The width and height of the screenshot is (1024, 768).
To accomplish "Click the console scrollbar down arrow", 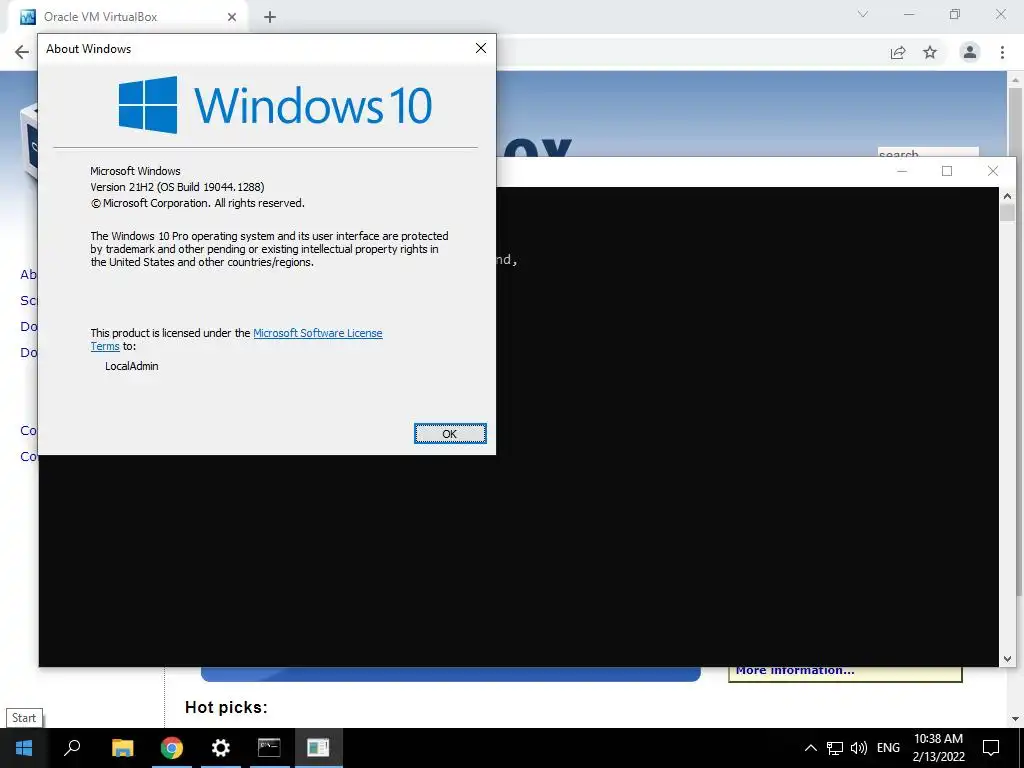I will tap(1007, 659).
